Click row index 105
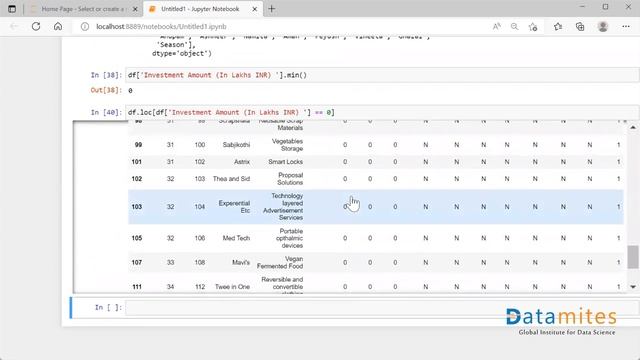 [137, 238]
